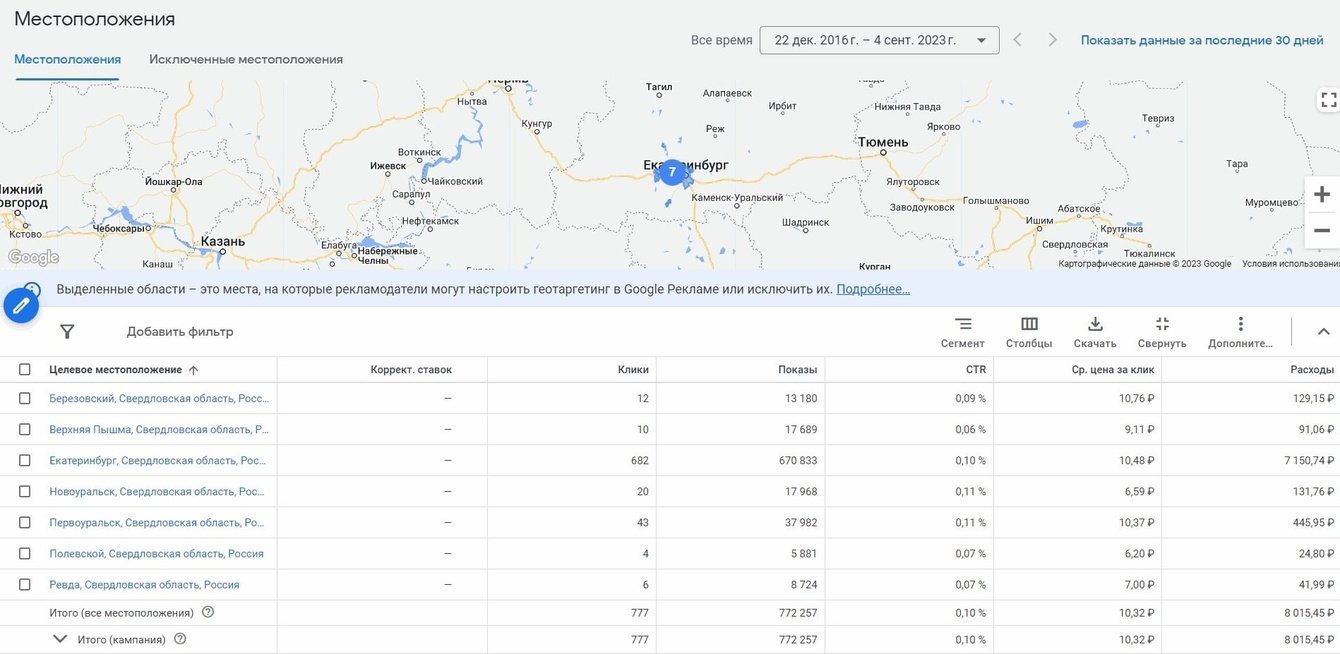This screenshot has height=654, width=1340.
Task: Download the table via Скачать icon
Action: 1095,325
